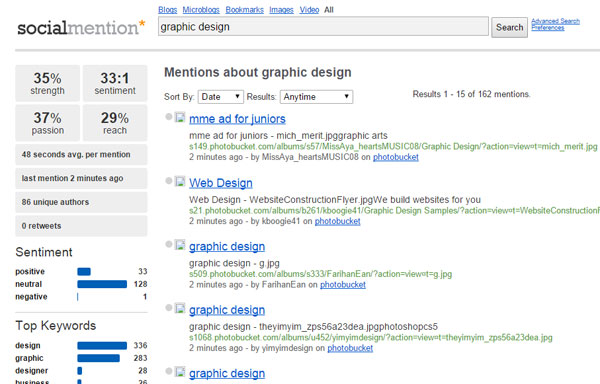Click the Search button

(509, 28)
